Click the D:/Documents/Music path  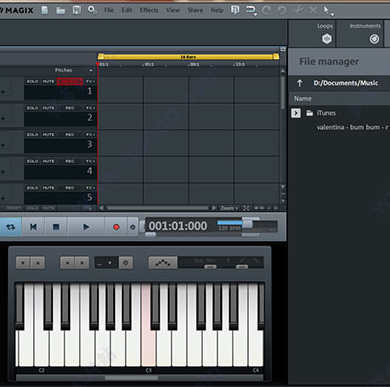[346, 83]
